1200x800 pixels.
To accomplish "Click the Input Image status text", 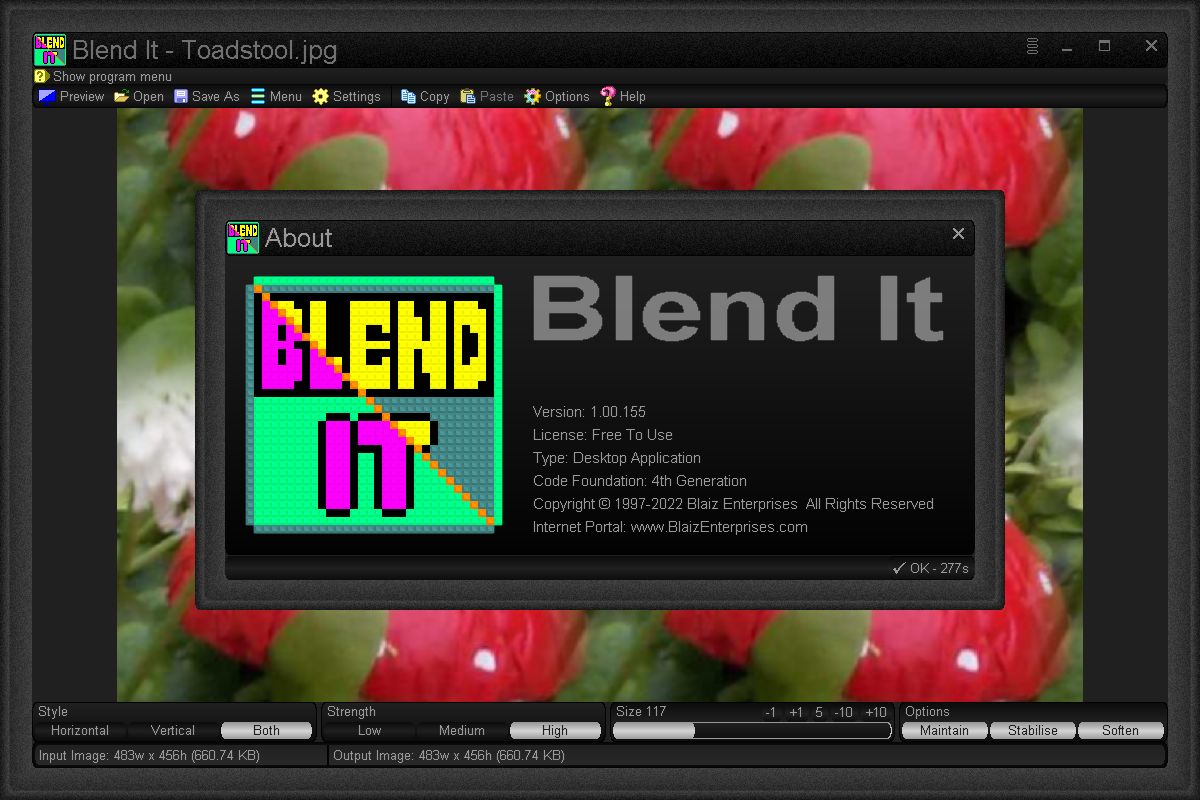I will click(149, 755).
